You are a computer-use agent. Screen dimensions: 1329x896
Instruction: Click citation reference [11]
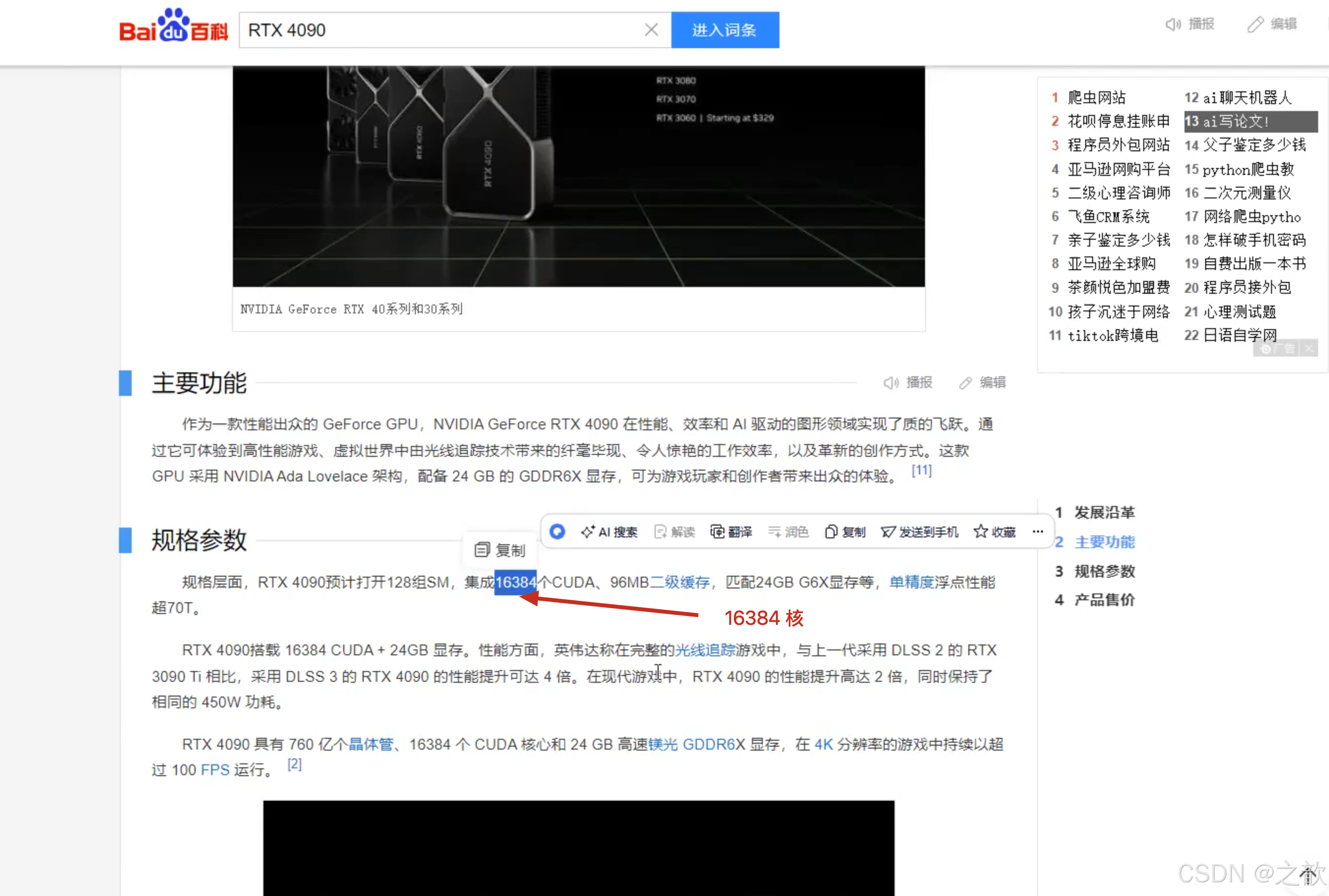coord(922,471)
